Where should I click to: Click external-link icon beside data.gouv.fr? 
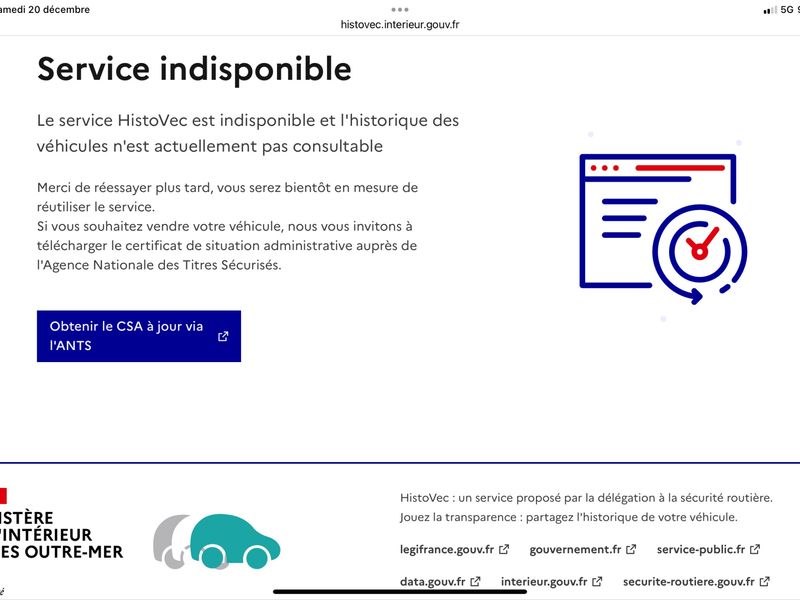click(x=476, y=581)
